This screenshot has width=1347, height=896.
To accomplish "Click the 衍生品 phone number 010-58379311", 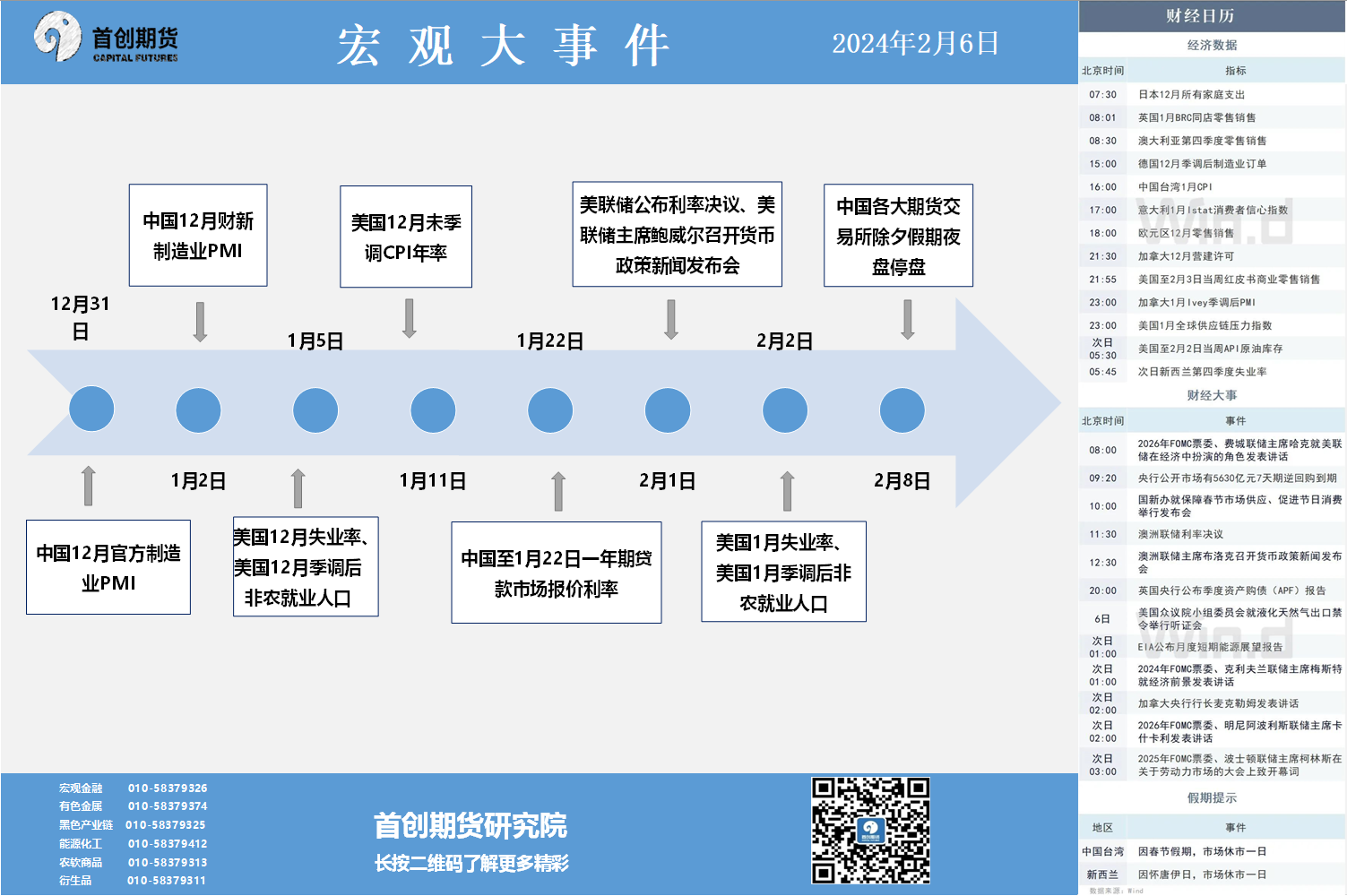I will (x=167, y=881).
